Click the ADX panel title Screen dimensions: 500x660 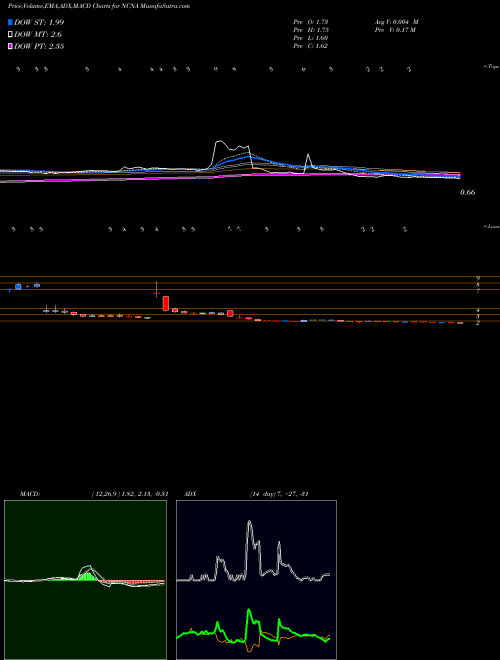coord(190,494)
